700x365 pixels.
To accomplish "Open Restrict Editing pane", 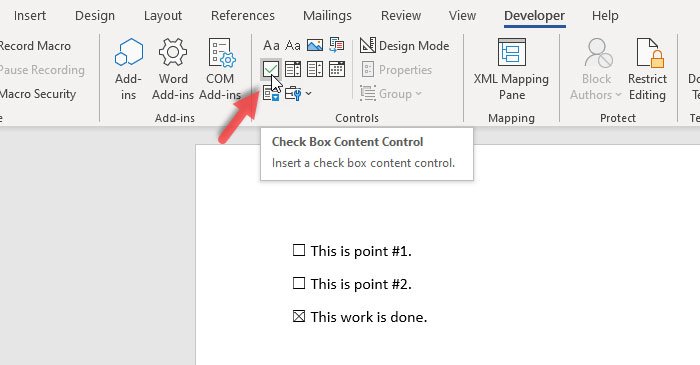I will tap(647, 69).
